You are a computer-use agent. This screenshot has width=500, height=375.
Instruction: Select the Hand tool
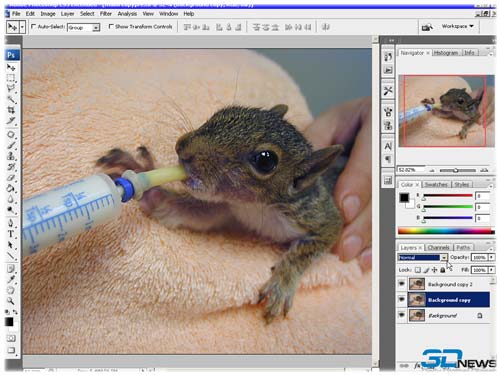coord(11,290)
